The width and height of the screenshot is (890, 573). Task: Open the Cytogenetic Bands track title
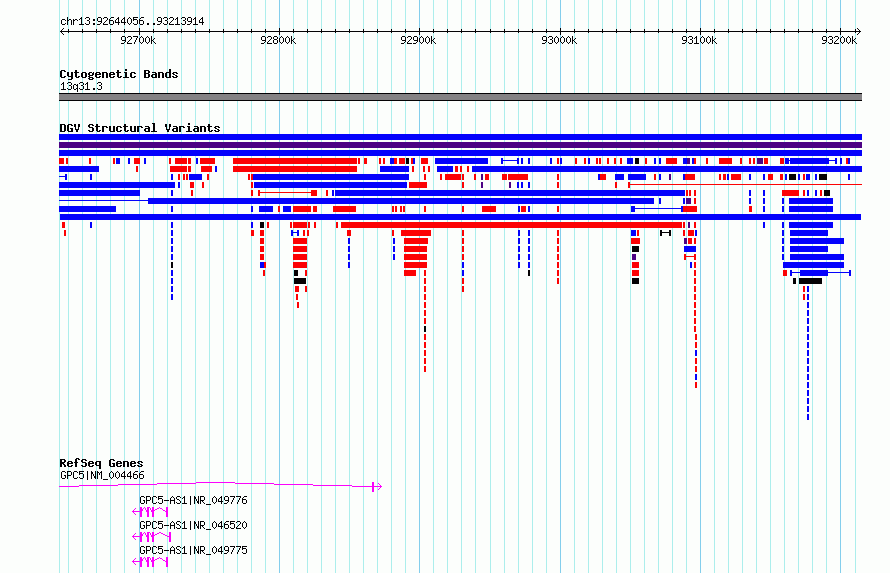[119, 74]
